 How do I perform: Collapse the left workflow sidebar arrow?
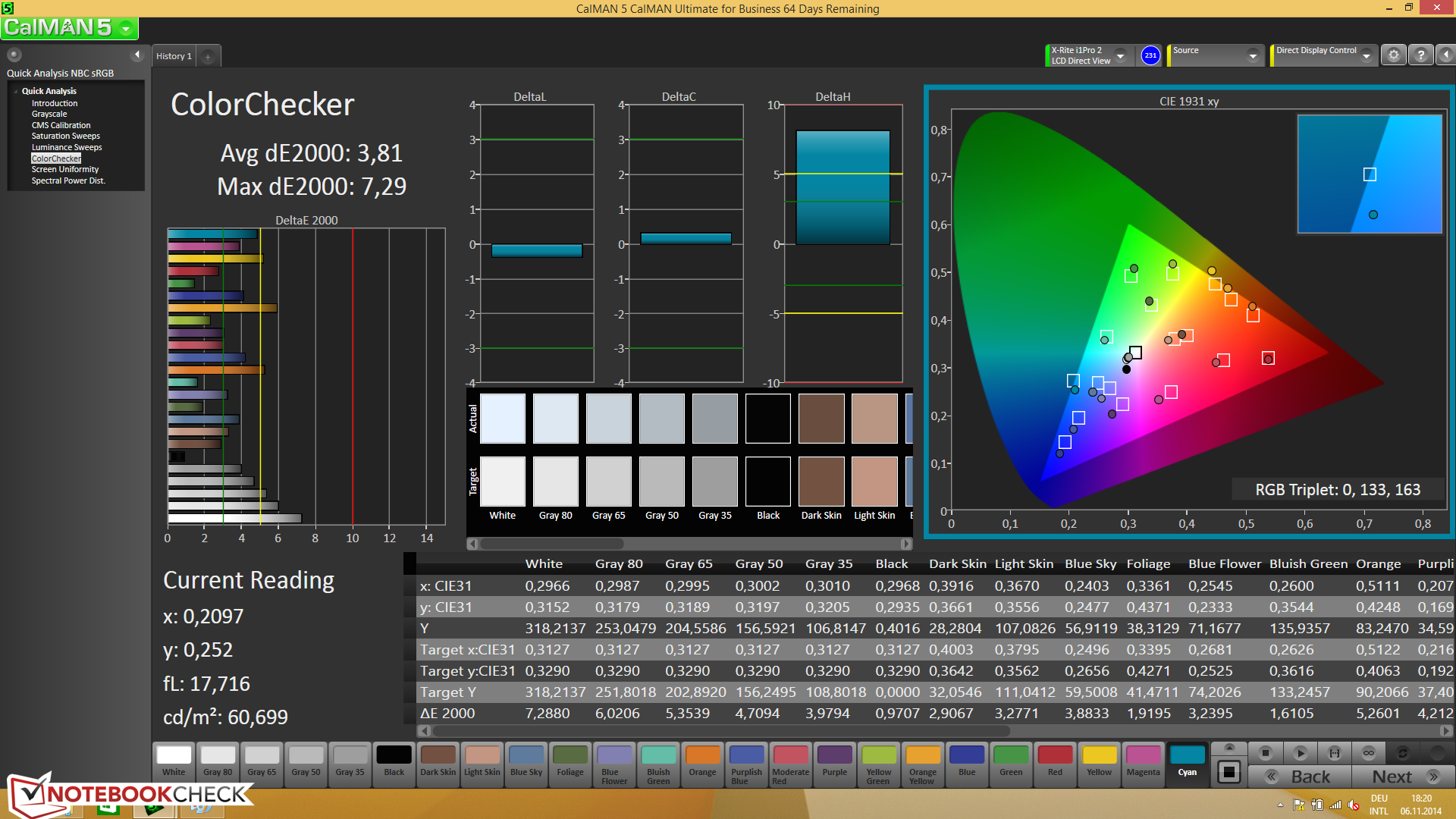click(137, 55)
